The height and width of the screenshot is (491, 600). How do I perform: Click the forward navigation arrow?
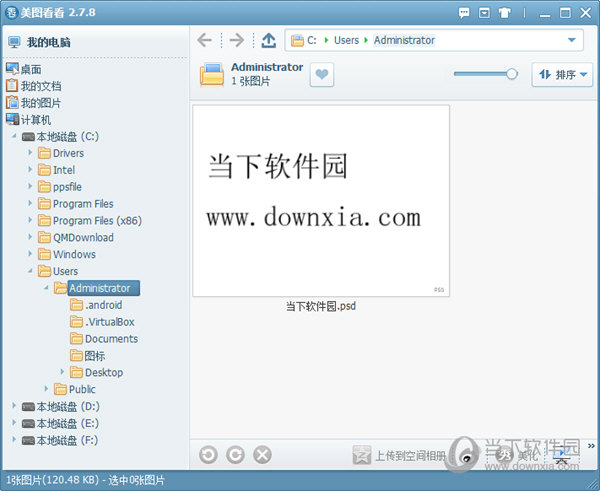236,40
